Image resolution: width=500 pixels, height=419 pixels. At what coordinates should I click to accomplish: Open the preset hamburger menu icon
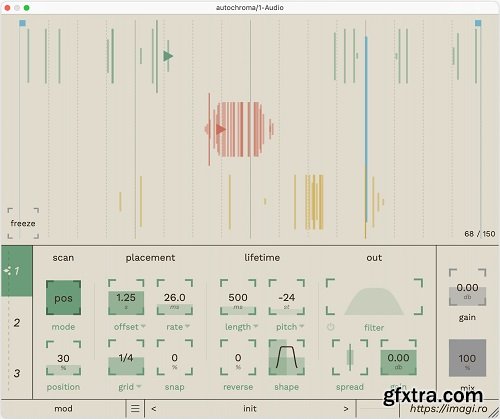(x=135, y=409)
